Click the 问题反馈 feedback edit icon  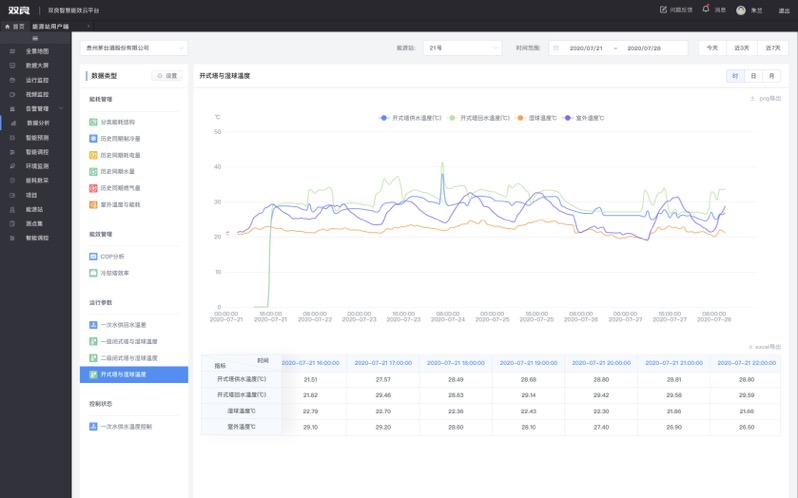tap(663, 9)
